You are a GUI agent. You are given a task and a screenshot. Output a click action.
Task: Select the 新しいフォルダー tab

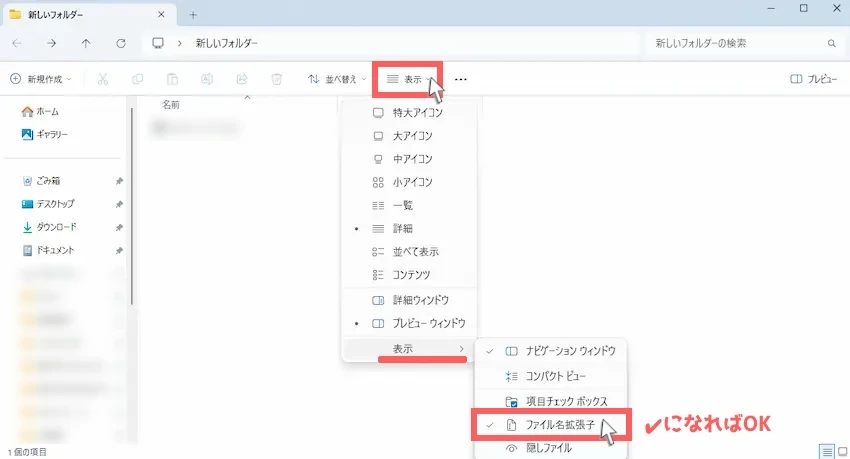[89, 15]
